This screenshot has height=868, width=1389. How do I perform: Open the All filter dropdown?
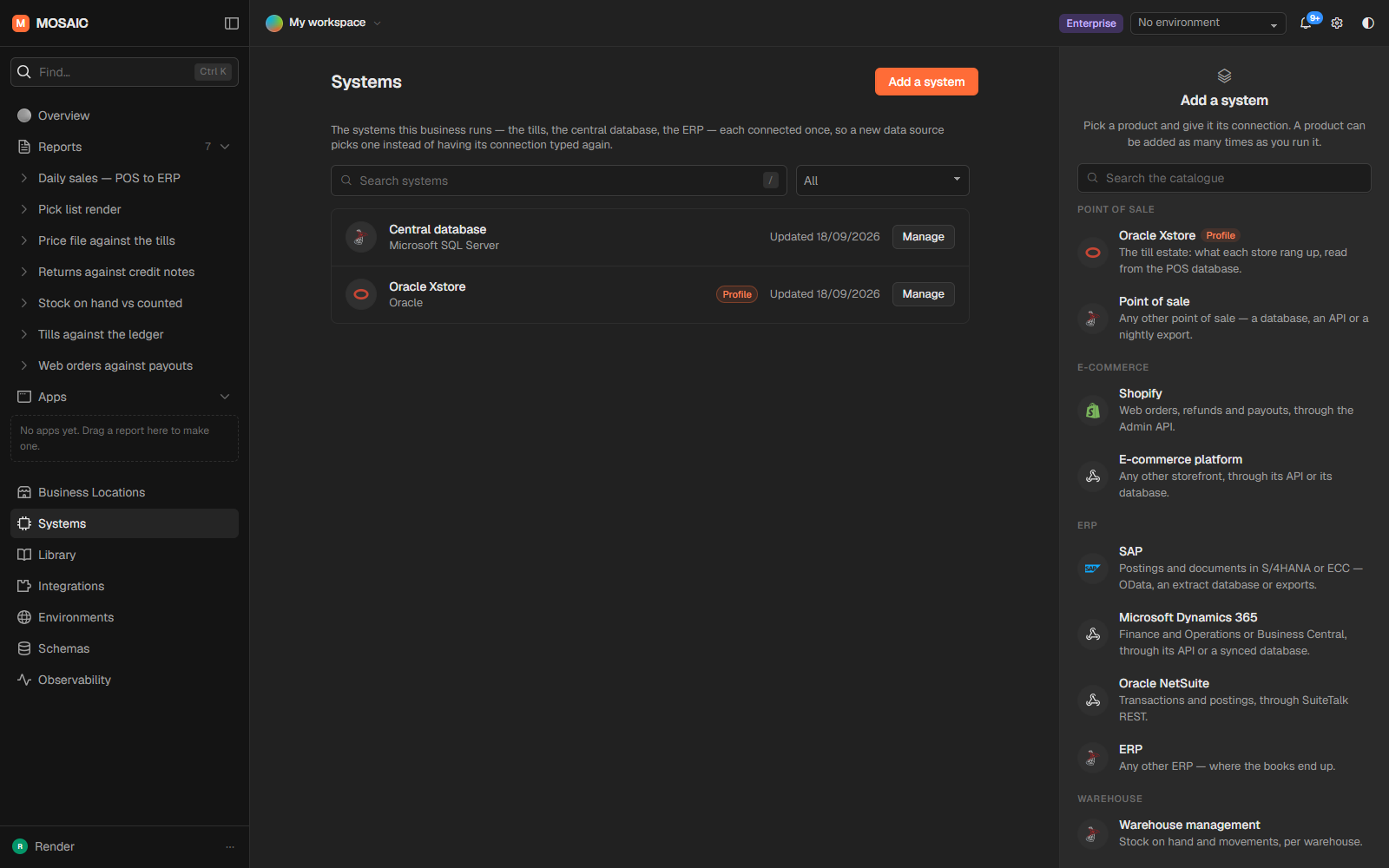882,181
